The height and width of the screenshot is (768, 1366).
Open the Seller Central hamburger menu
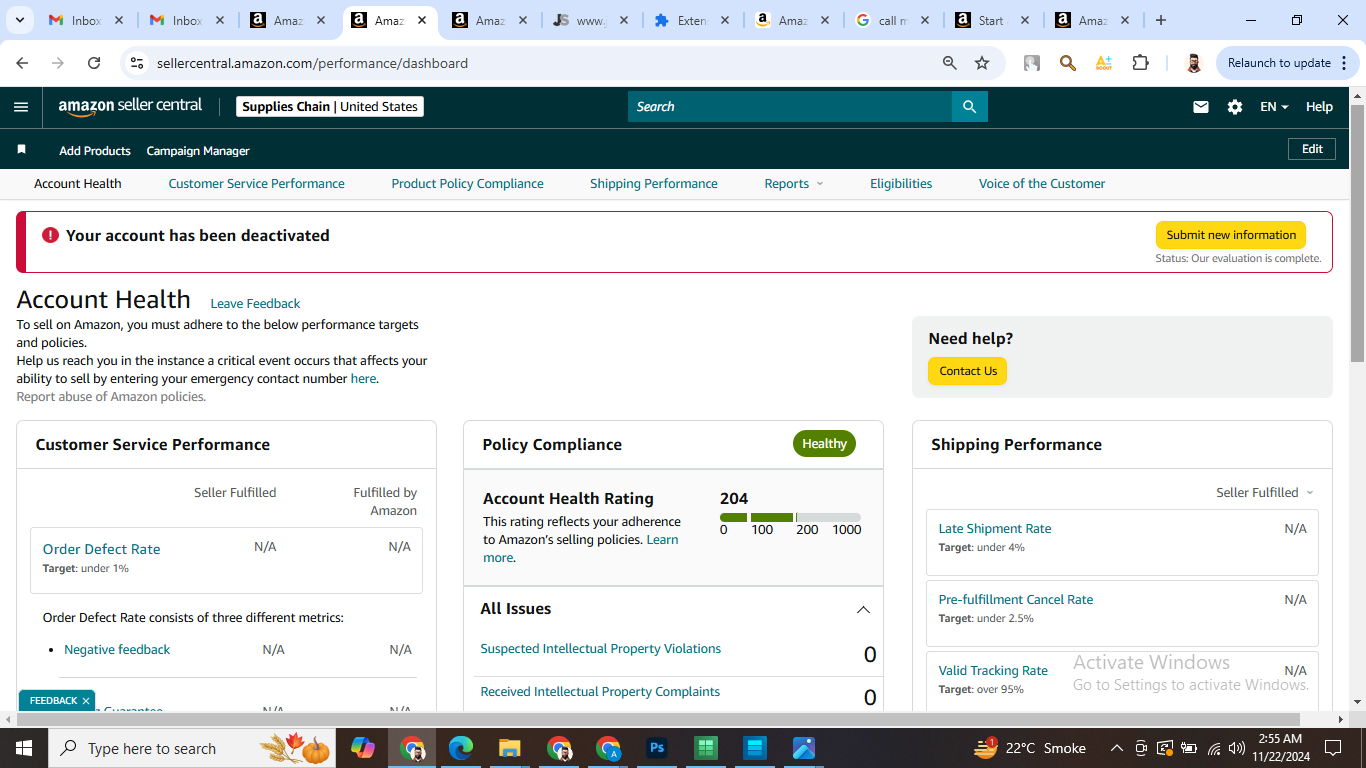click(x=21, y=107)
